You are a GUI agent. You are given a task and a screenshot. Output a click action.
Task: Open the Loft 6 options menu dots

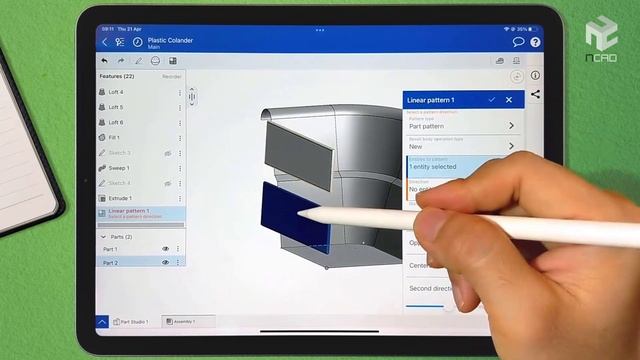click(180, 123)
